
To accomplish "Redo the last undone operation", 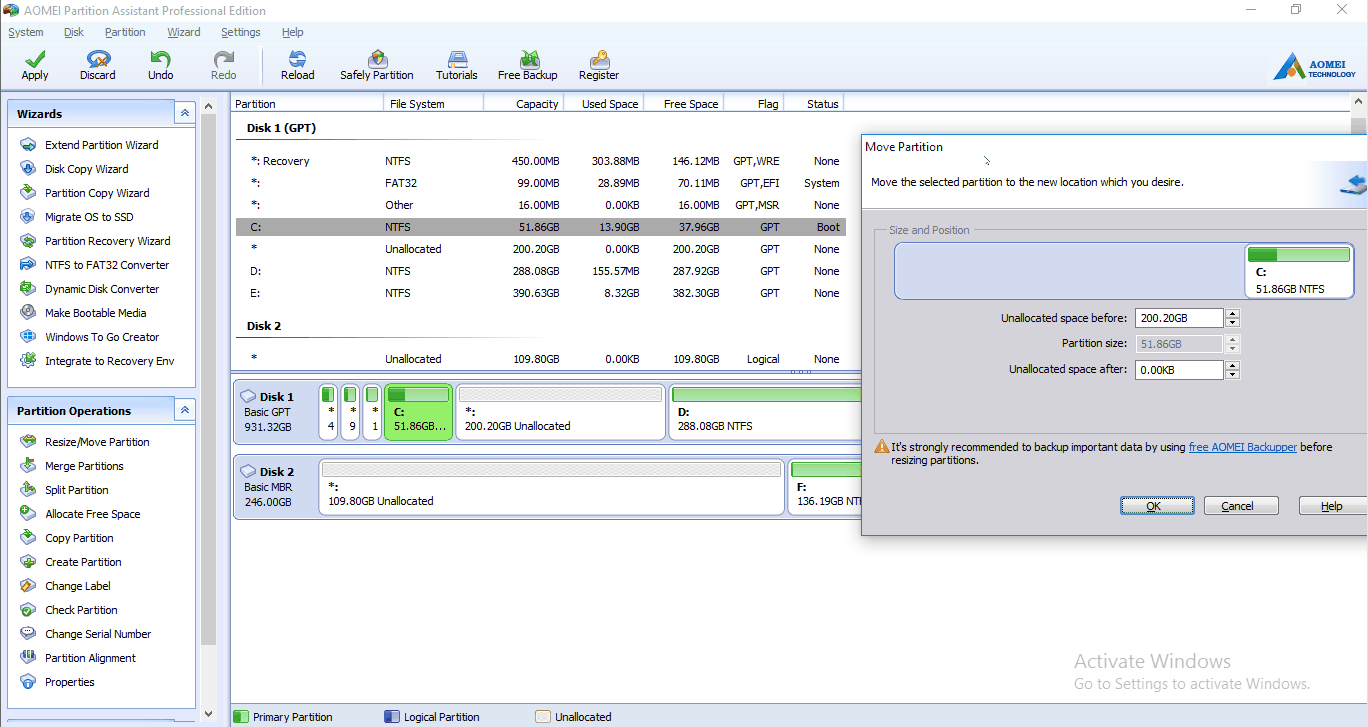I will pos(222,65).
